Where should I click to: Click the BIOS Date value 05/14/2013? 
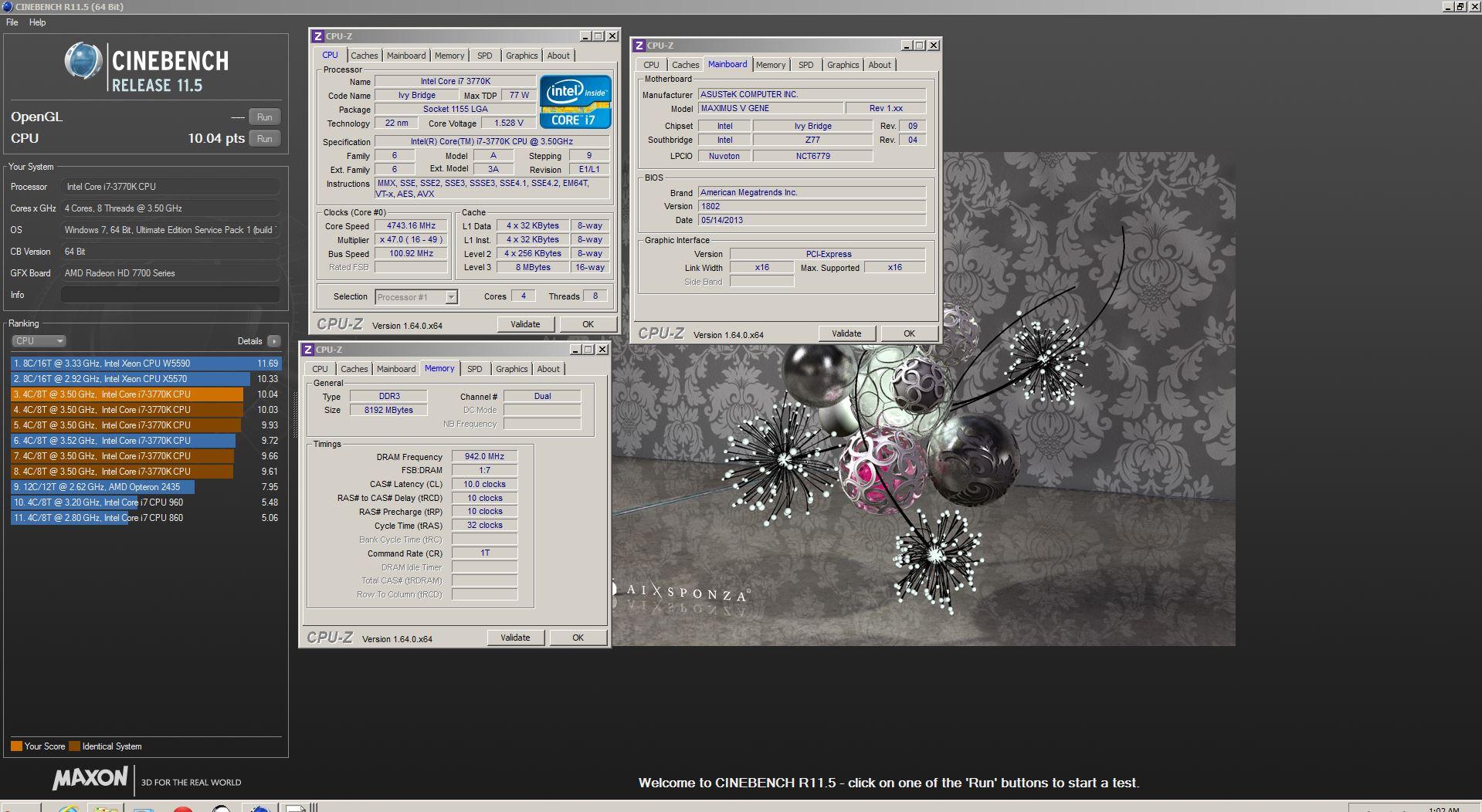tap(812, 220)
